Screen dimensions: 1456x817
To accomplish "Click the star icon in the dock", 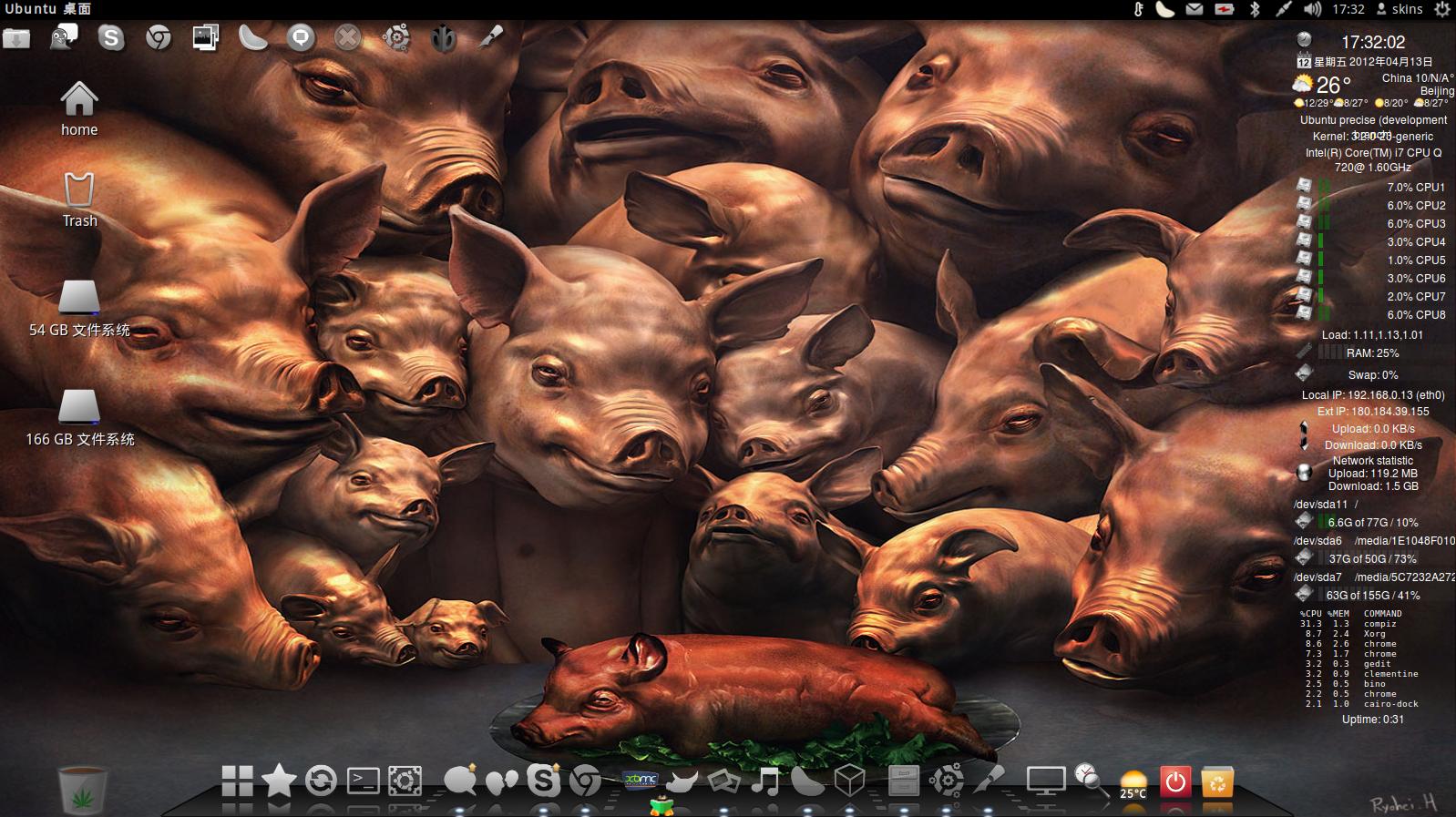I will pyautogui.click(x=279, y=781).
